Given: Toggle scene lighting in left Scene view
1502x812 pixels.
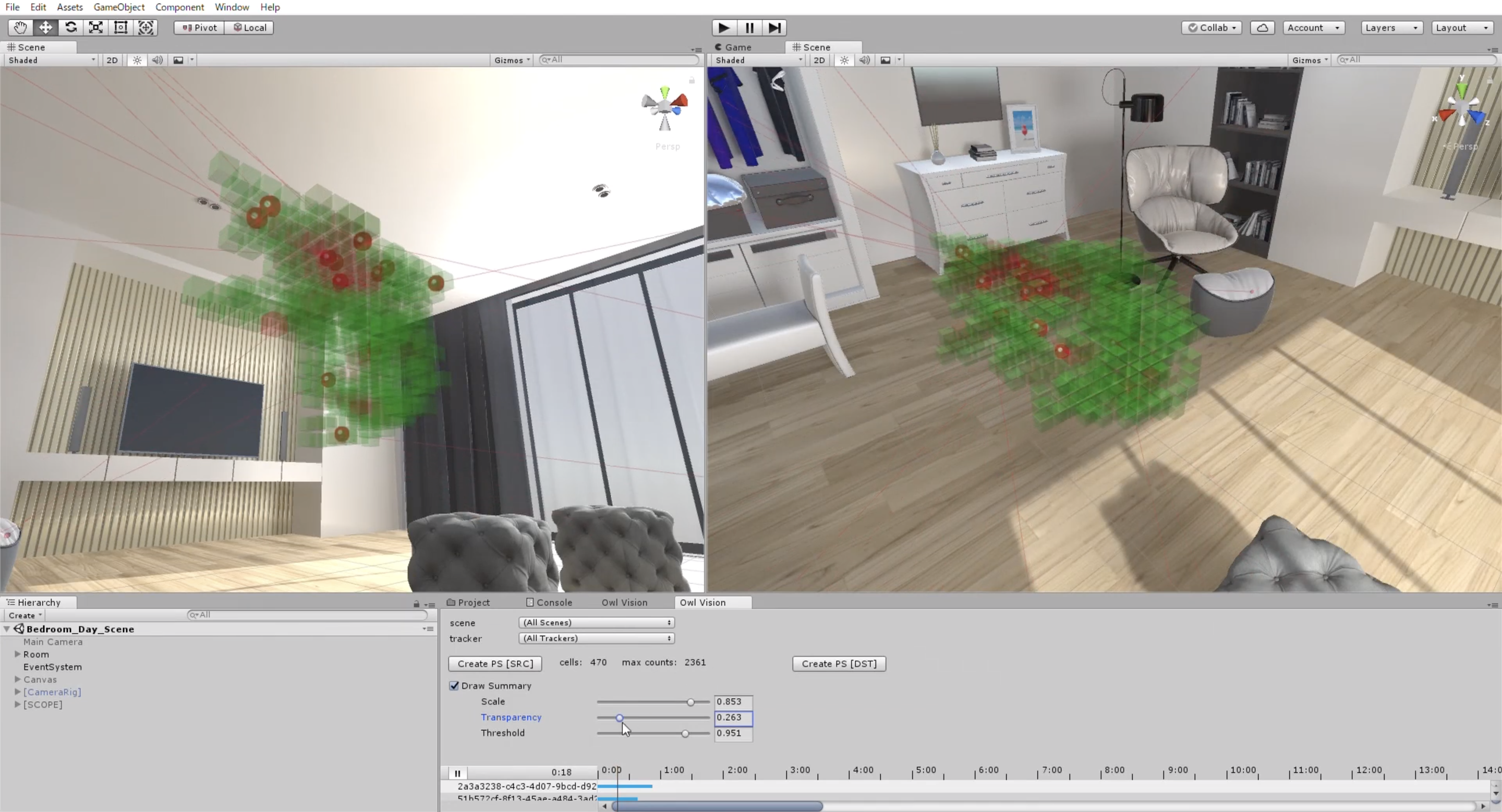Looking at the screenshot, I should pos(137,60).
